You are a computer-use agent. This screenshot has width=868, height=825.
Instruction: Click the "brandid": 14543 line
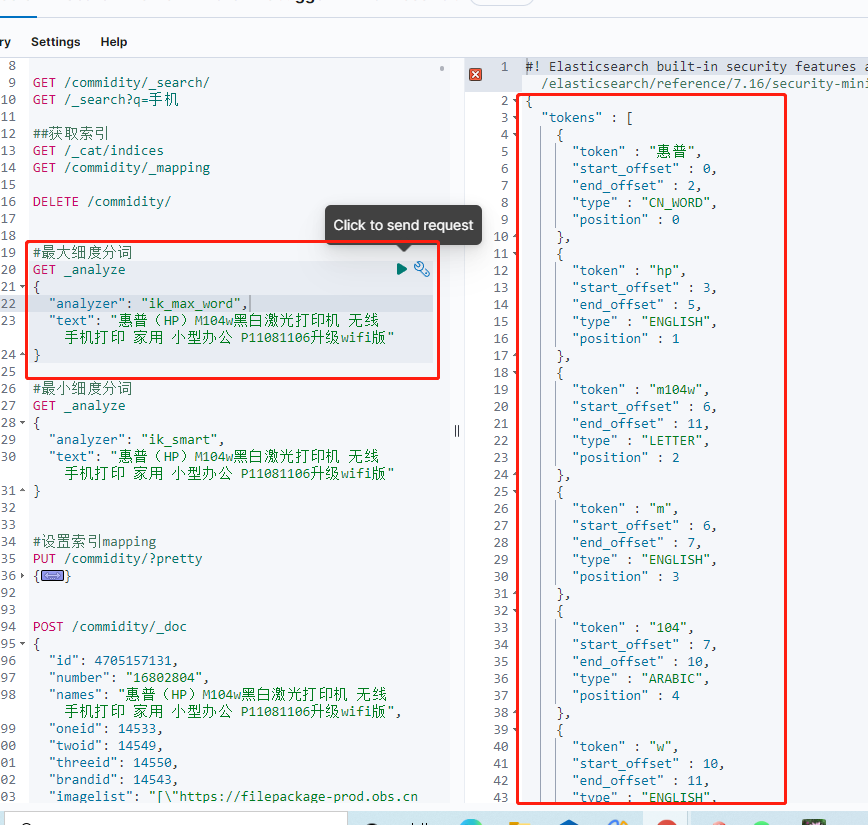[x=113, y=780]
